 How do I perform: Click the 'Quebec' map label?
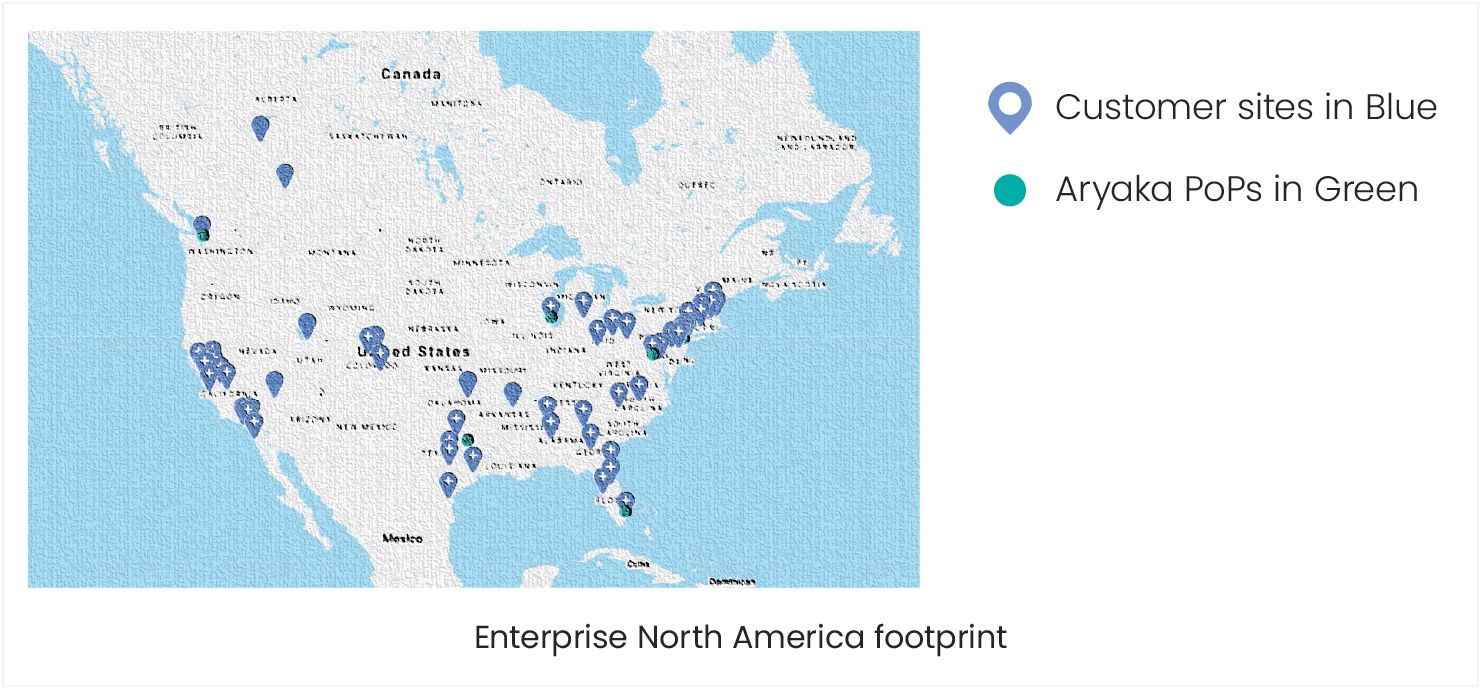[697, 185]
